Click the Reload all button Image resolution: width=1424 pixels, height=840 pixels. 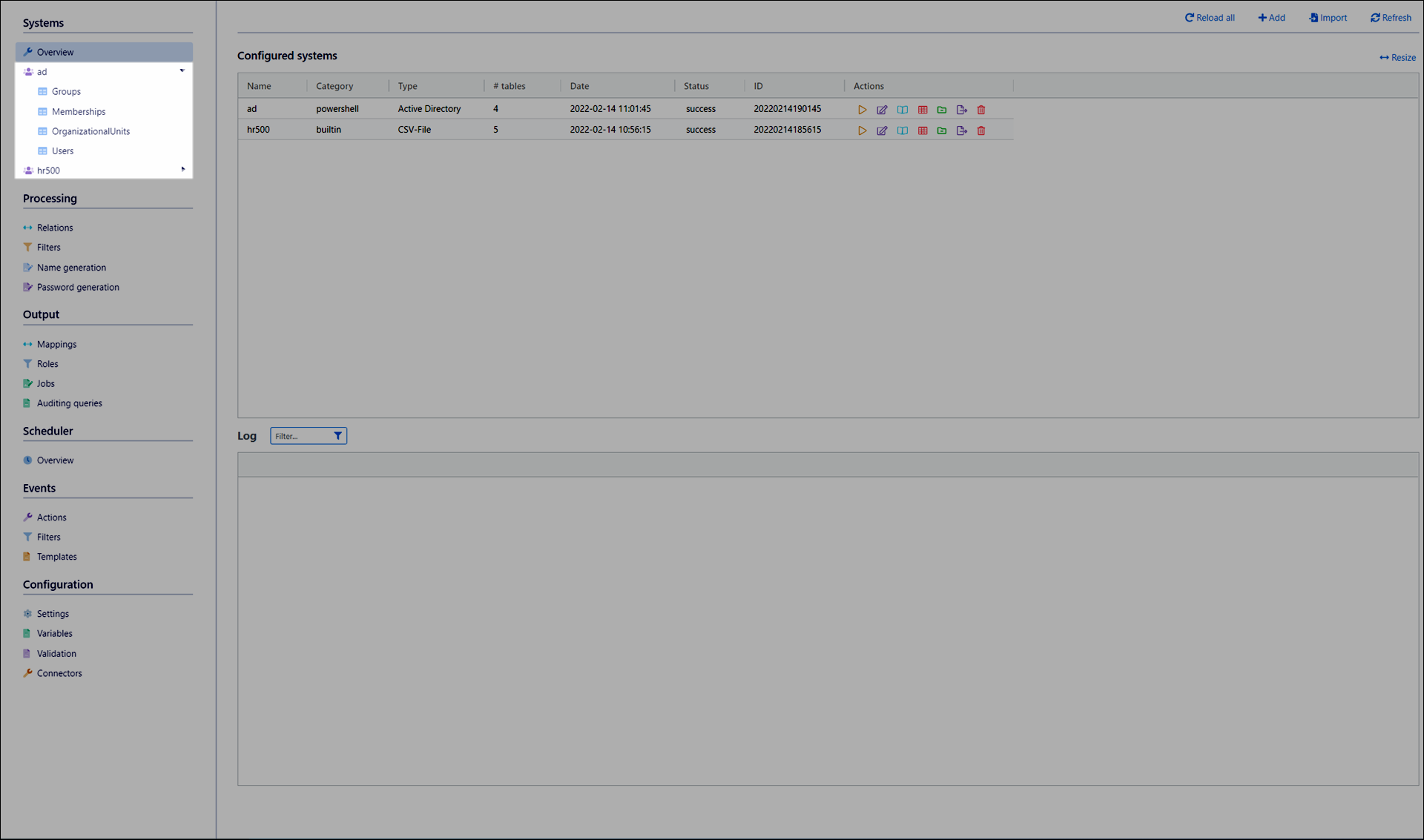1210,18
